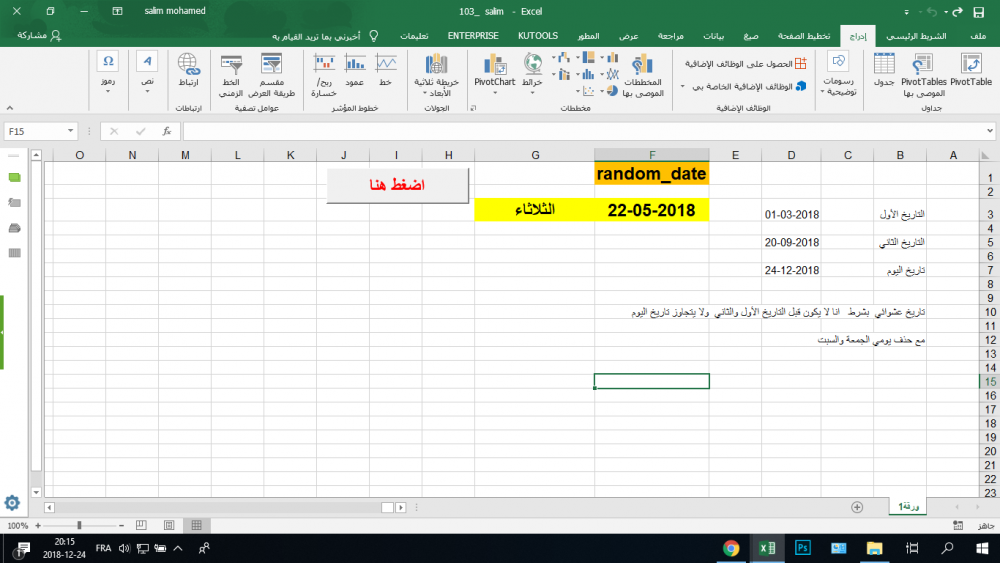The image size is (1000, 563).
Task: Click the Share (مشاركة) button
Action: point(40,35)
